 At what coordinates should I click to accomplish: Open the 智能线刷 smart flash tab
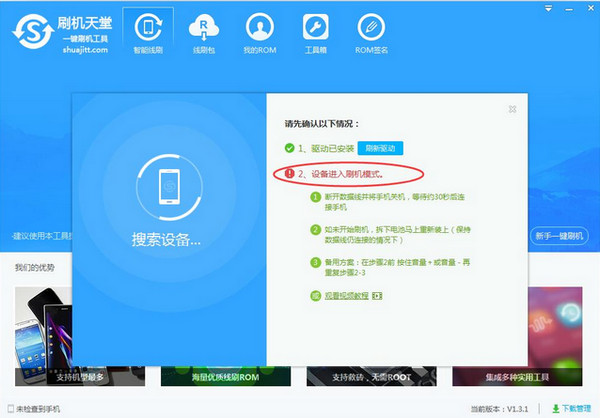148,33
